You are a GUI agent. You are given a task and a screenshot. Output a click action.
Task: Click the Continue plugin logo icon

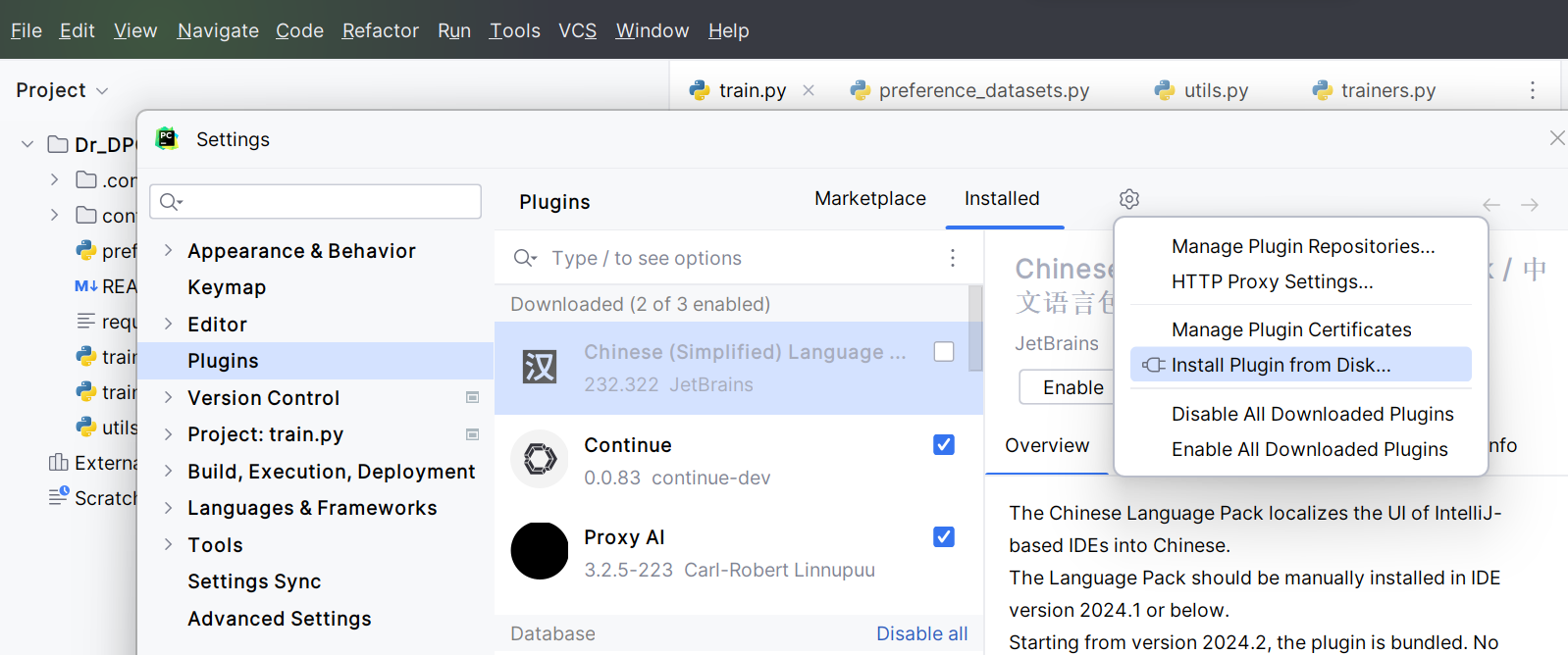(x=540, y=459)
